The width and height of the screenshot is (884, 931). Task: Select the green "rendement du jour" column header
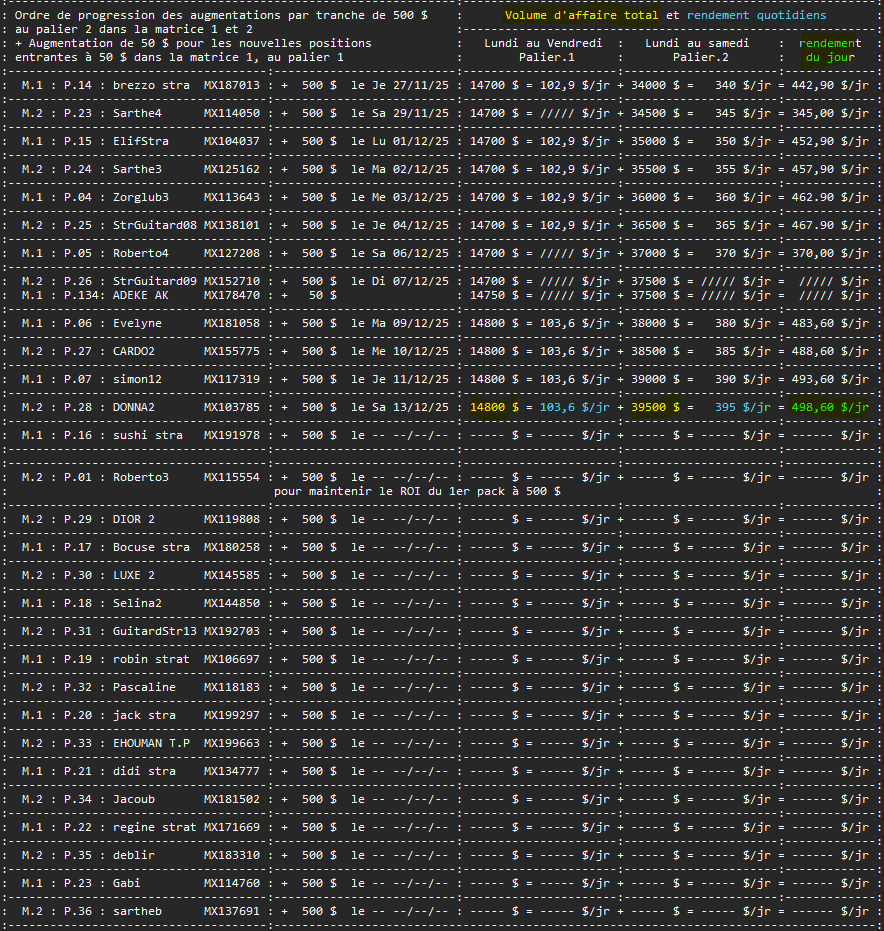click(x=830, y=50)
